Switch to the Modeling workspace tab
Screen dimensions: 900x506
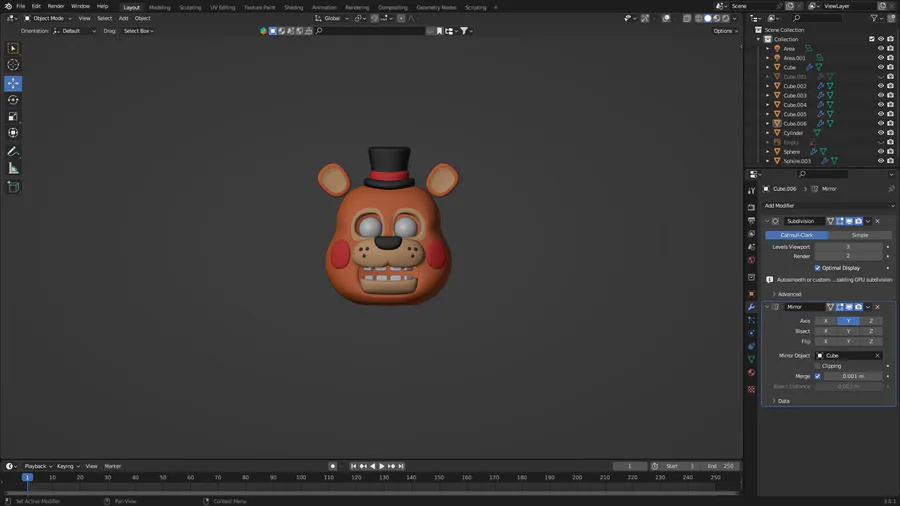pyautogui.click(x=160, y=7)
